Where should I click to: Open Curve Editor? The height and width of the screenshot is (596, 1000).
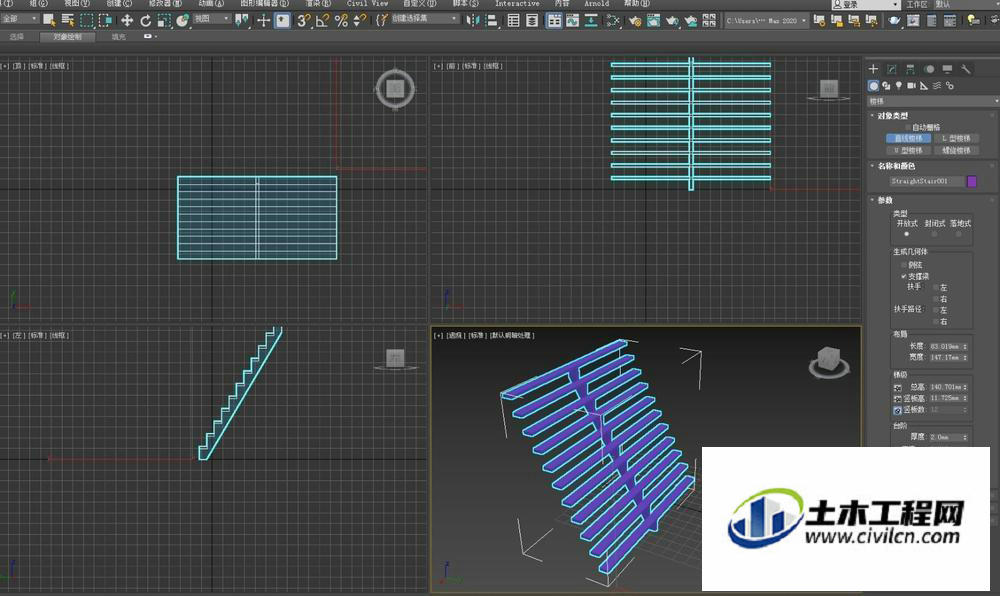tap(573, 20)
